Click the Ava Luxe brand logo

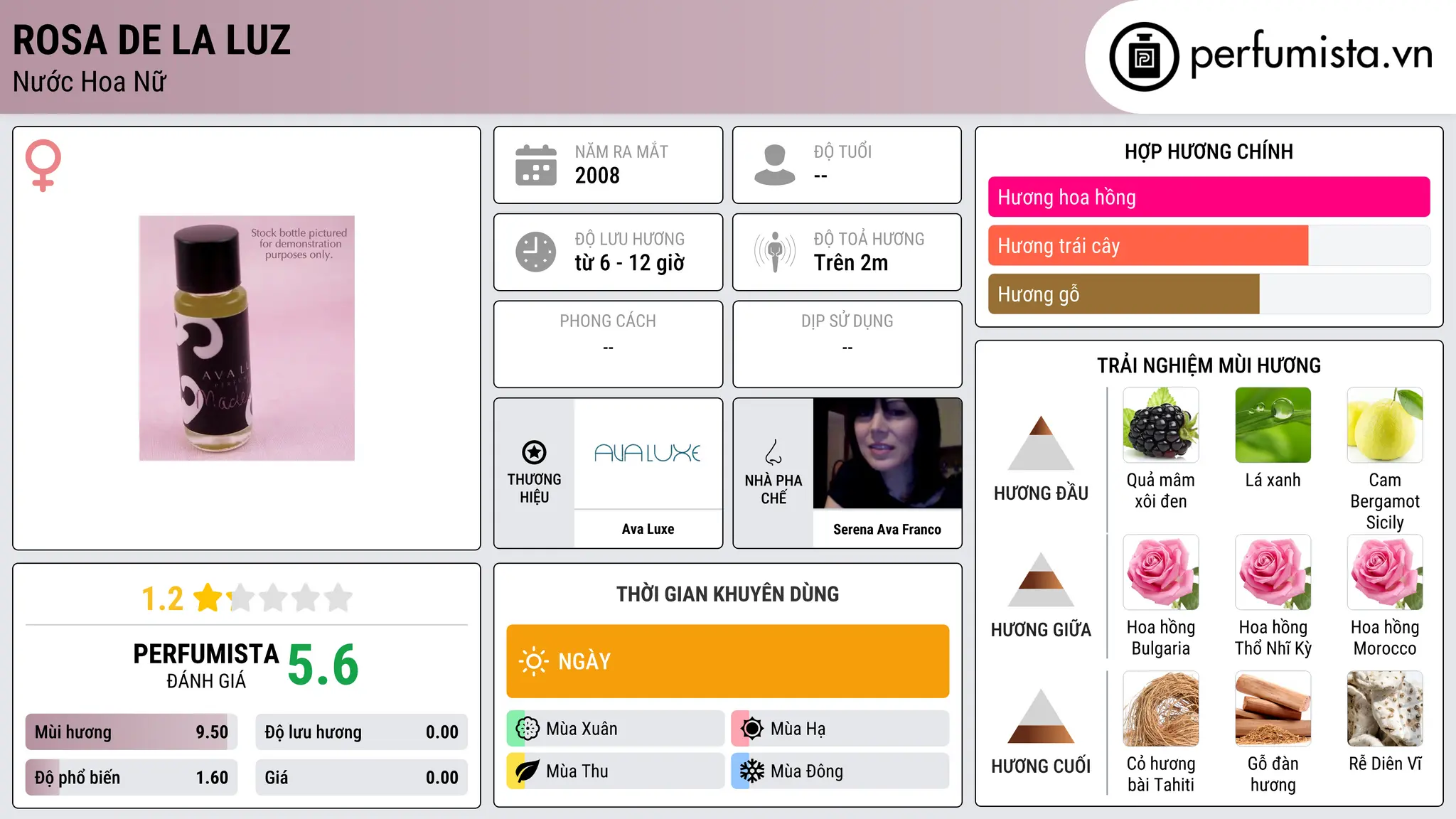coord(648,453)
